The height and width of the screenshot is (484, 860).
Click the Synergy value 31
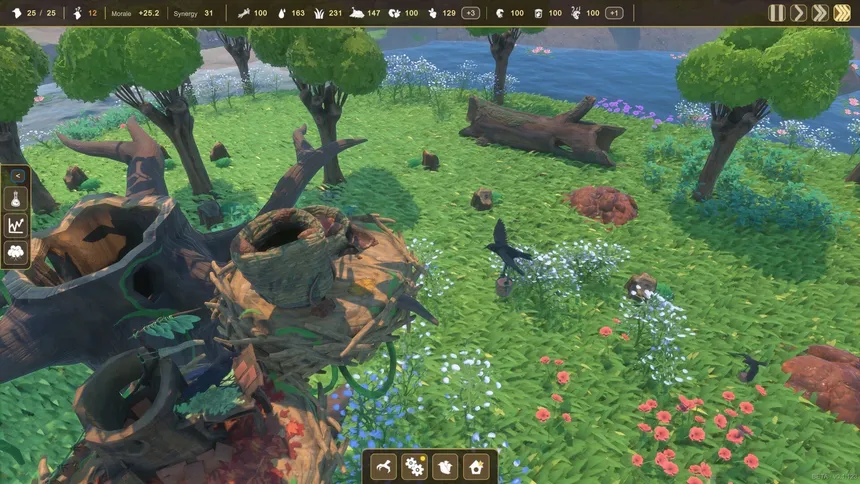[208, 13]
